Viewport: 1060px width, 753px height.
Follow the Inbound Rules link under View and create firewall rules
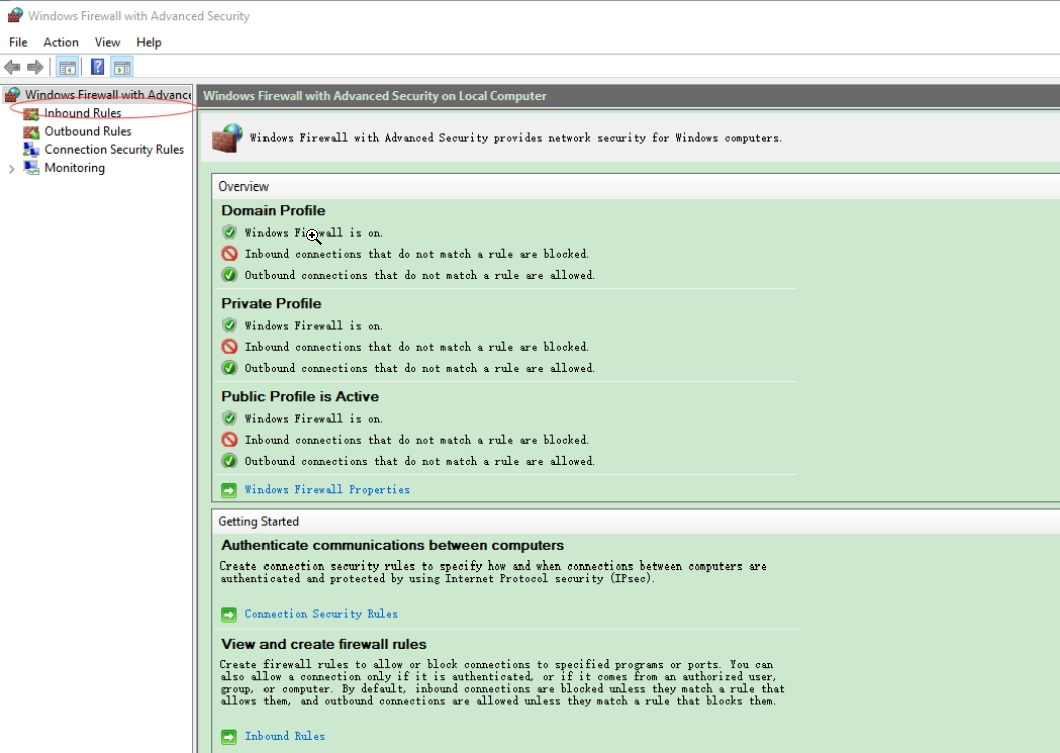(285, 736)
